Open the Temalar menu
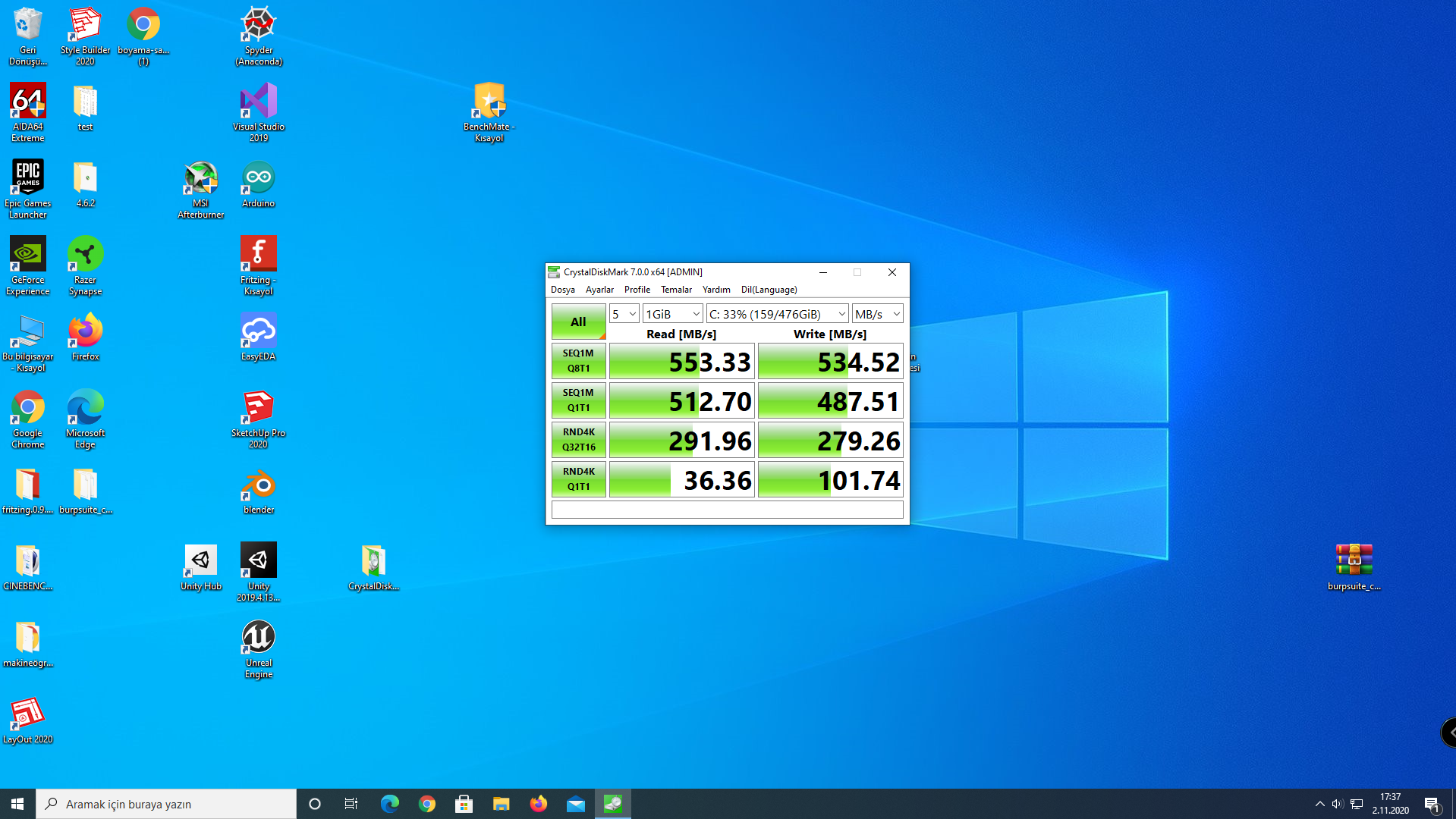1456x819 pixels. coord(676,290)
